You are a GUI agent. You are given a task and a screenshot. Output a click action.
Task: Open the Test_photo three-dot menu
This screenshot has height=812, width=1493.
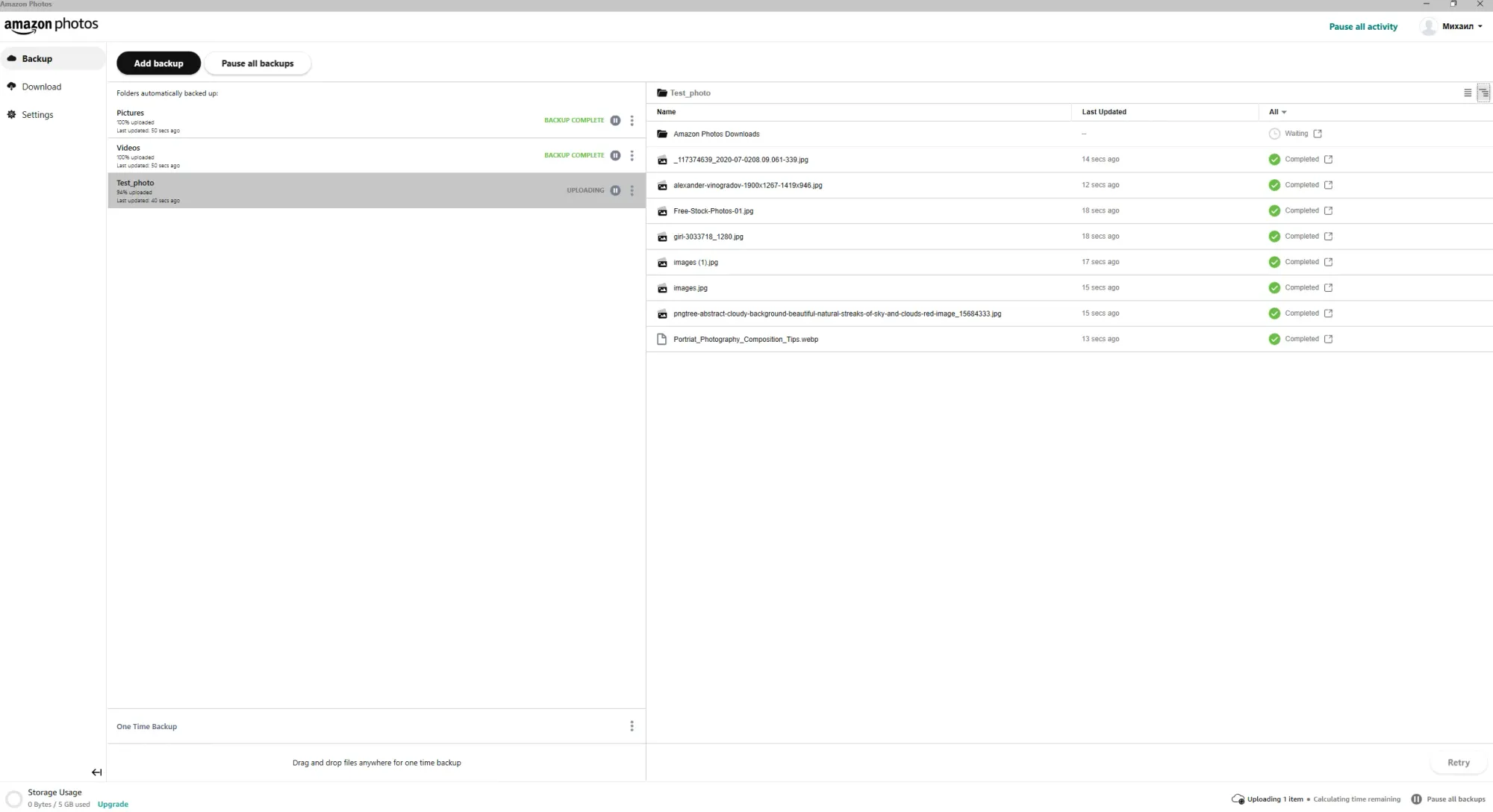632,190
